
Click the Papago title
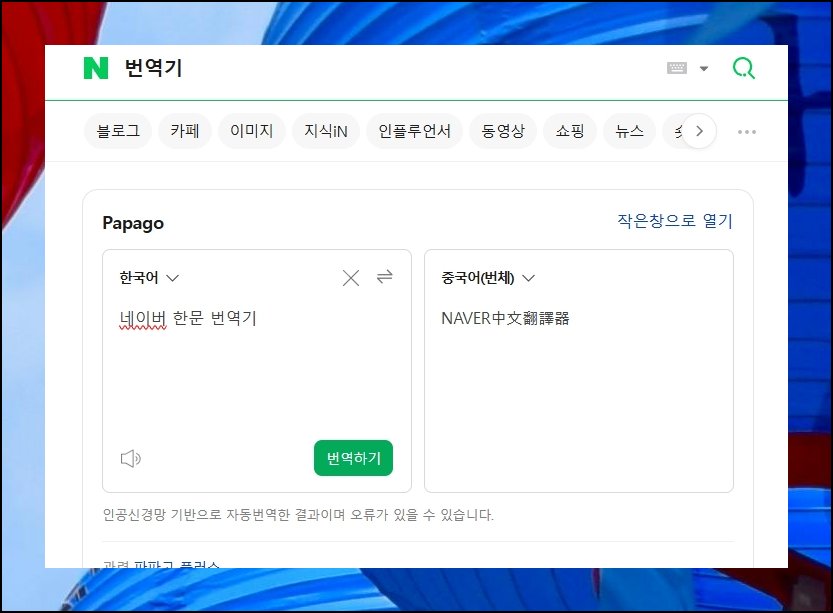(133, 223)
